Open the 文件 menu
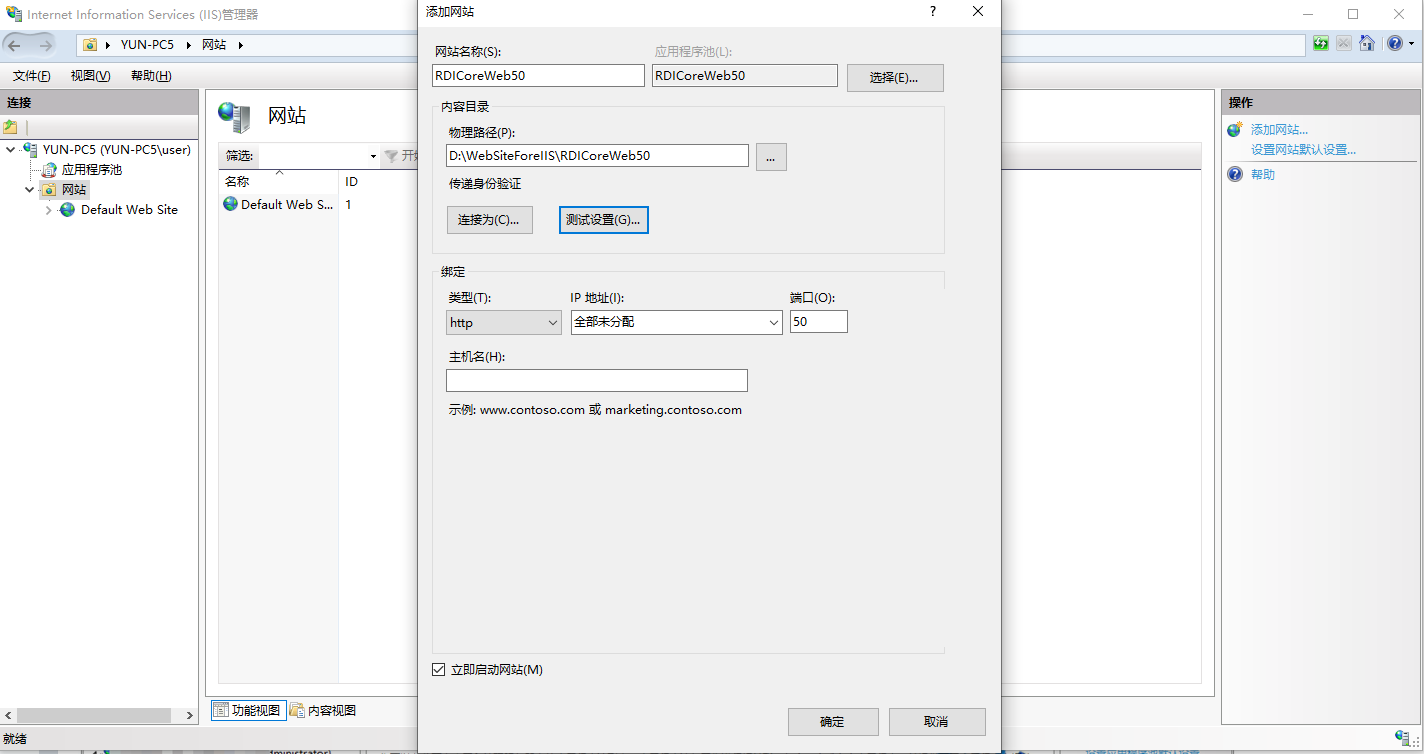Viewport: 1424px width, 754px height. click(x=31, y=76)
